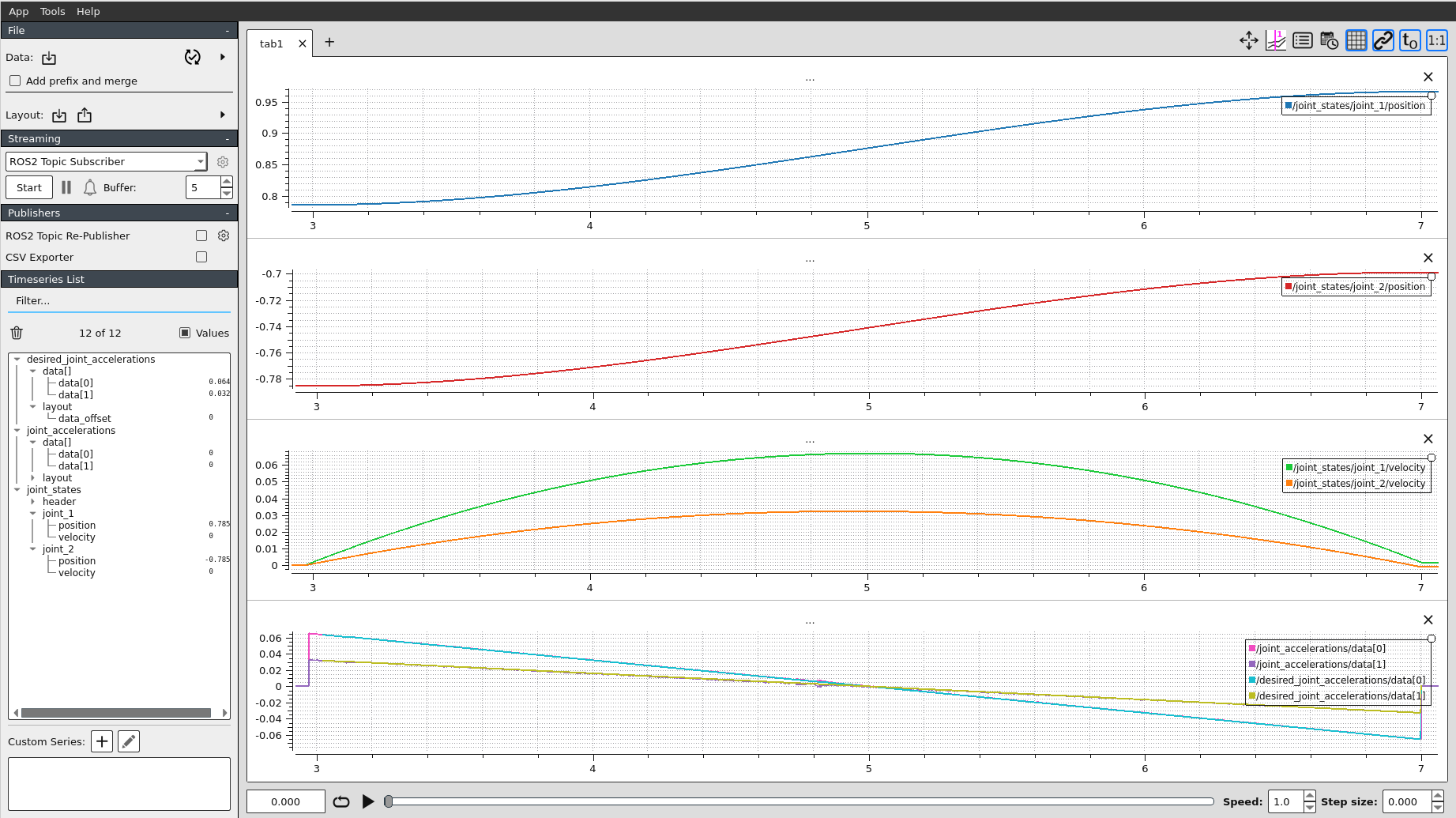Image resolution: width=1456 pixels, height=818 pixels.
Task: Enable ROS2 Topic Re-Publisher checkbox
Action: click(201, 236)
